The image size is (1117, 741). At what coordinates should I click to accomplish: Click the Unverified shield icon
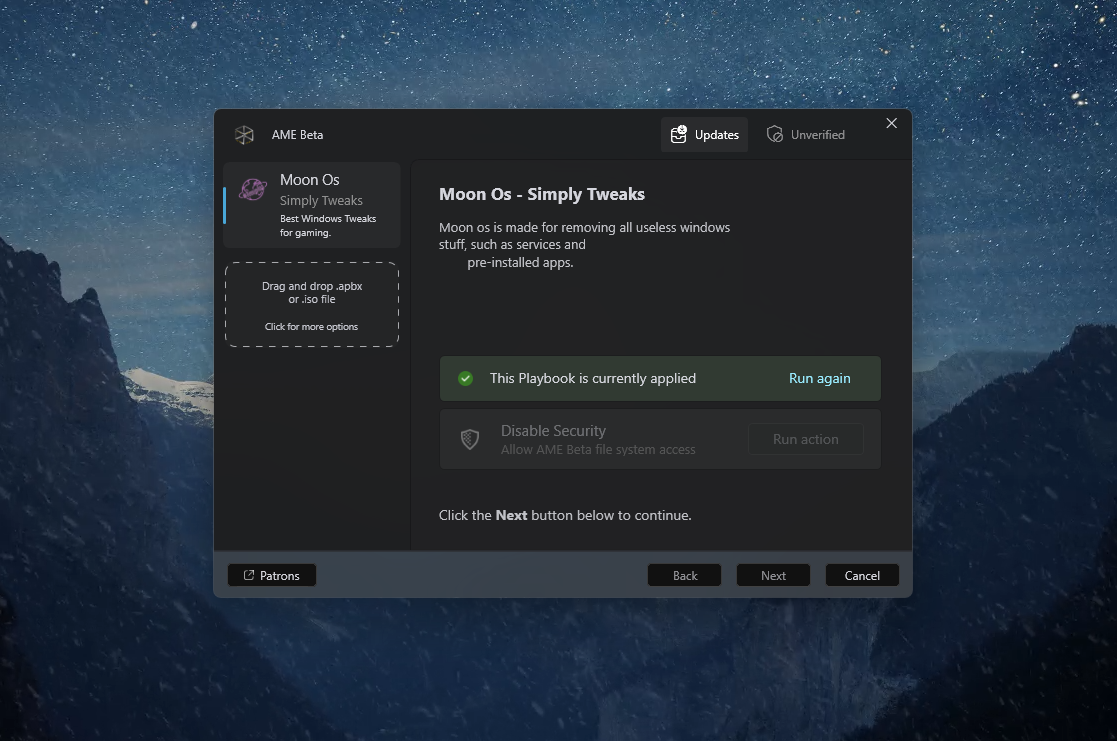pyautogui.click(x=774, y=134)
